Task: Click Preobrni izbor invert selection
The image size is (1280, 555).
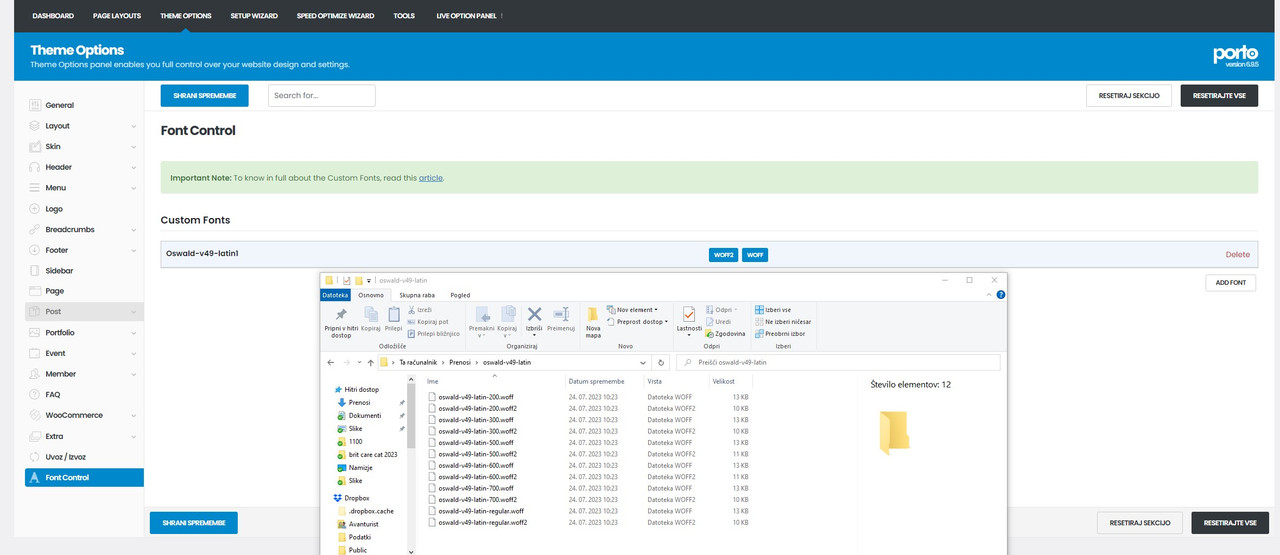Action: (780, 333)
